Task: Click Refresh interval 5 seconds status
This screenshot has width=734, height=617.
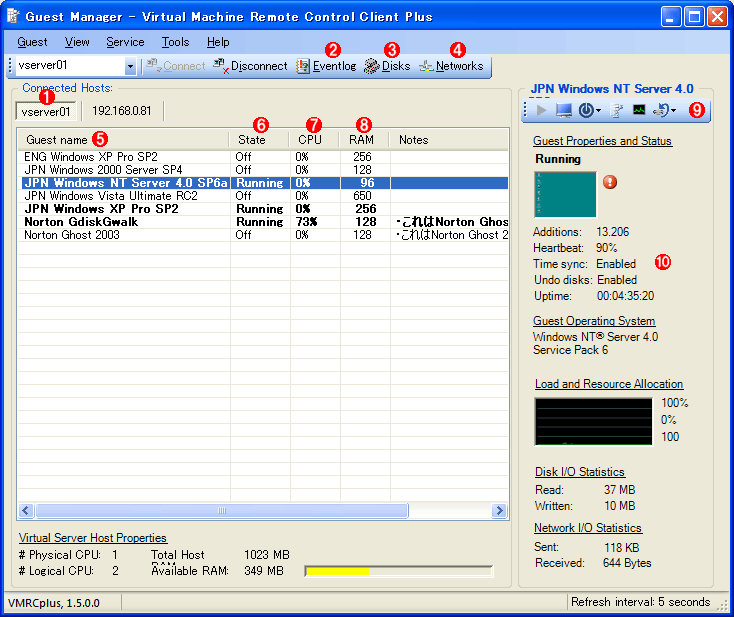Action: pos(640,602)
